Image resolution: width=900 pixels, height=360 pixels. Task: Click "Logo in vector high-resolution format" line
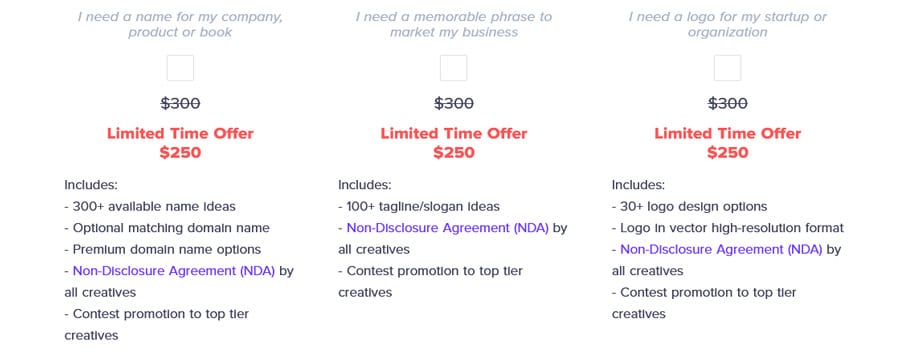click(x=728, y=228)
